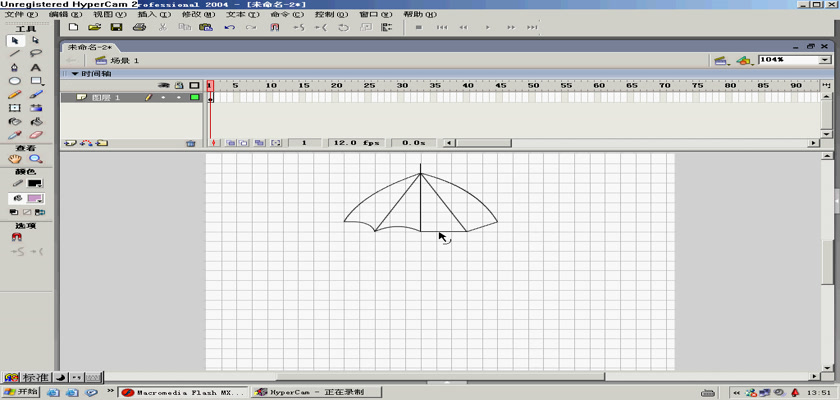
Task: Open Modify Onion Markers menu button
Action: [x=276, y=143]
